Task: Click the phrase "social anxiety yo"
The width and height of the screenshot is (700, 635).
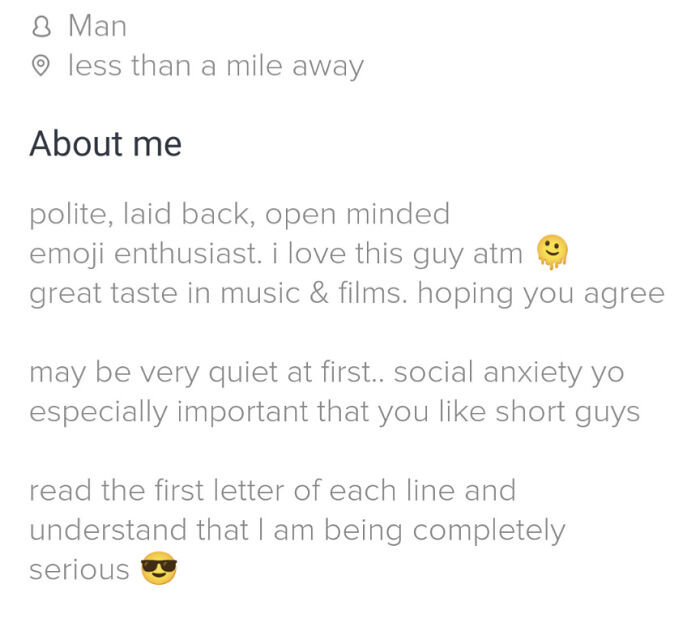Action: point(509,373)
